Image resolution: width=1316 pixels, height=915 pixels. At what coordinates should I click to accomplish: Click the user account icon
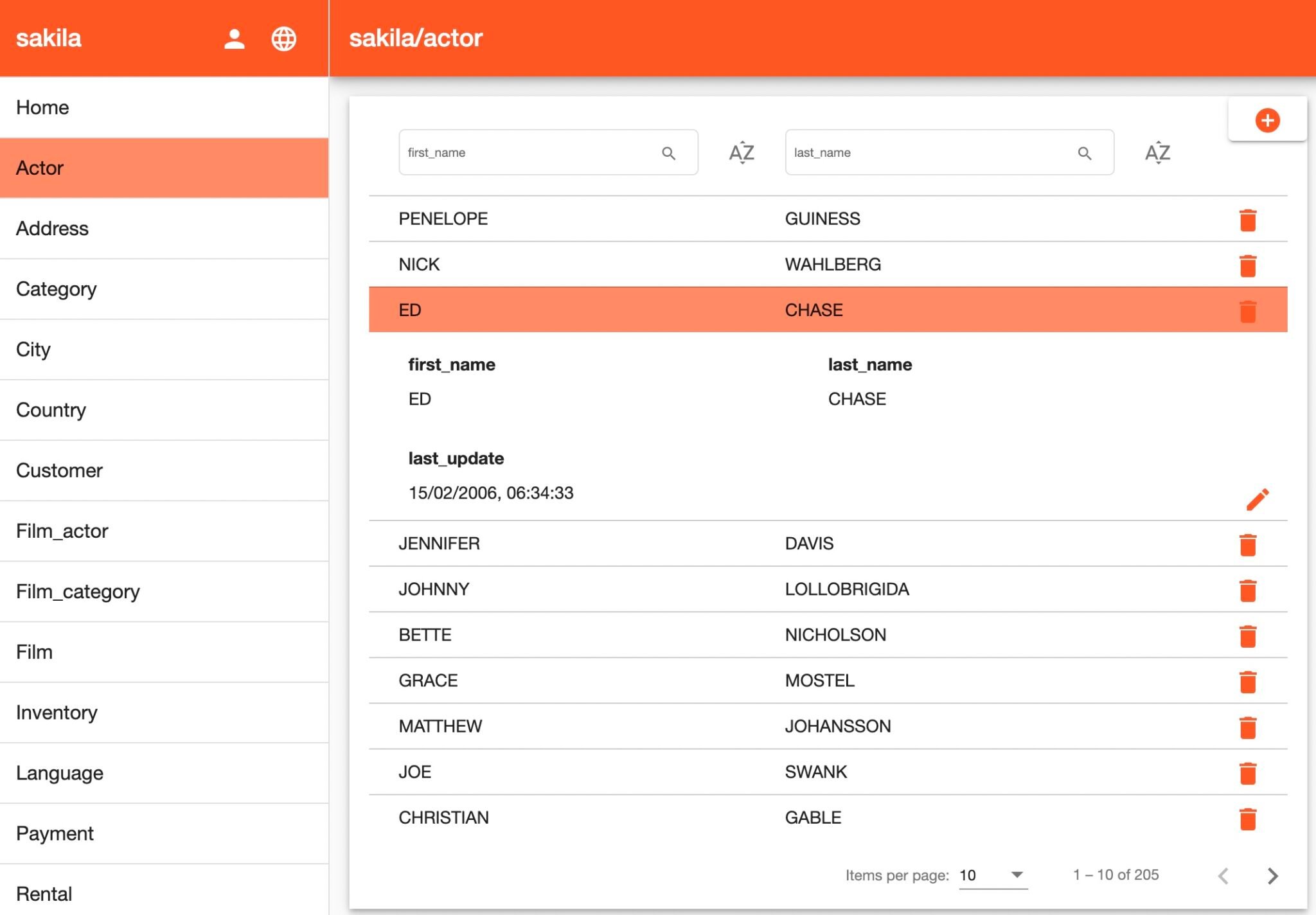234,39
